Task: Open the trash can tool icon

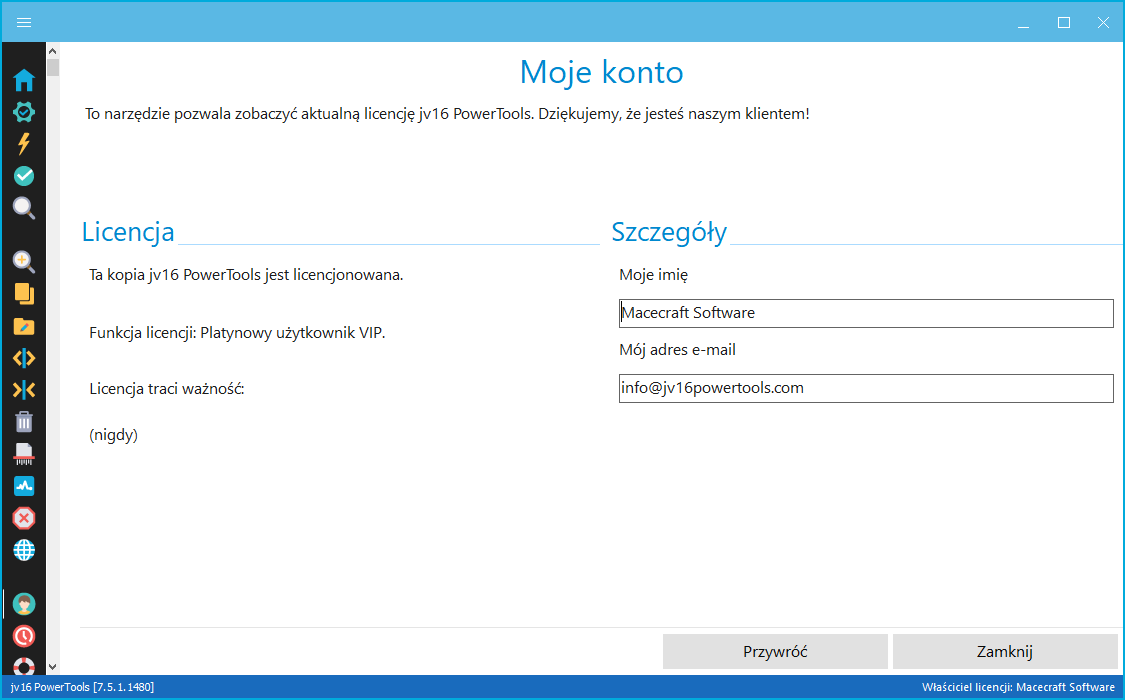Action: [x=24, y=422]
